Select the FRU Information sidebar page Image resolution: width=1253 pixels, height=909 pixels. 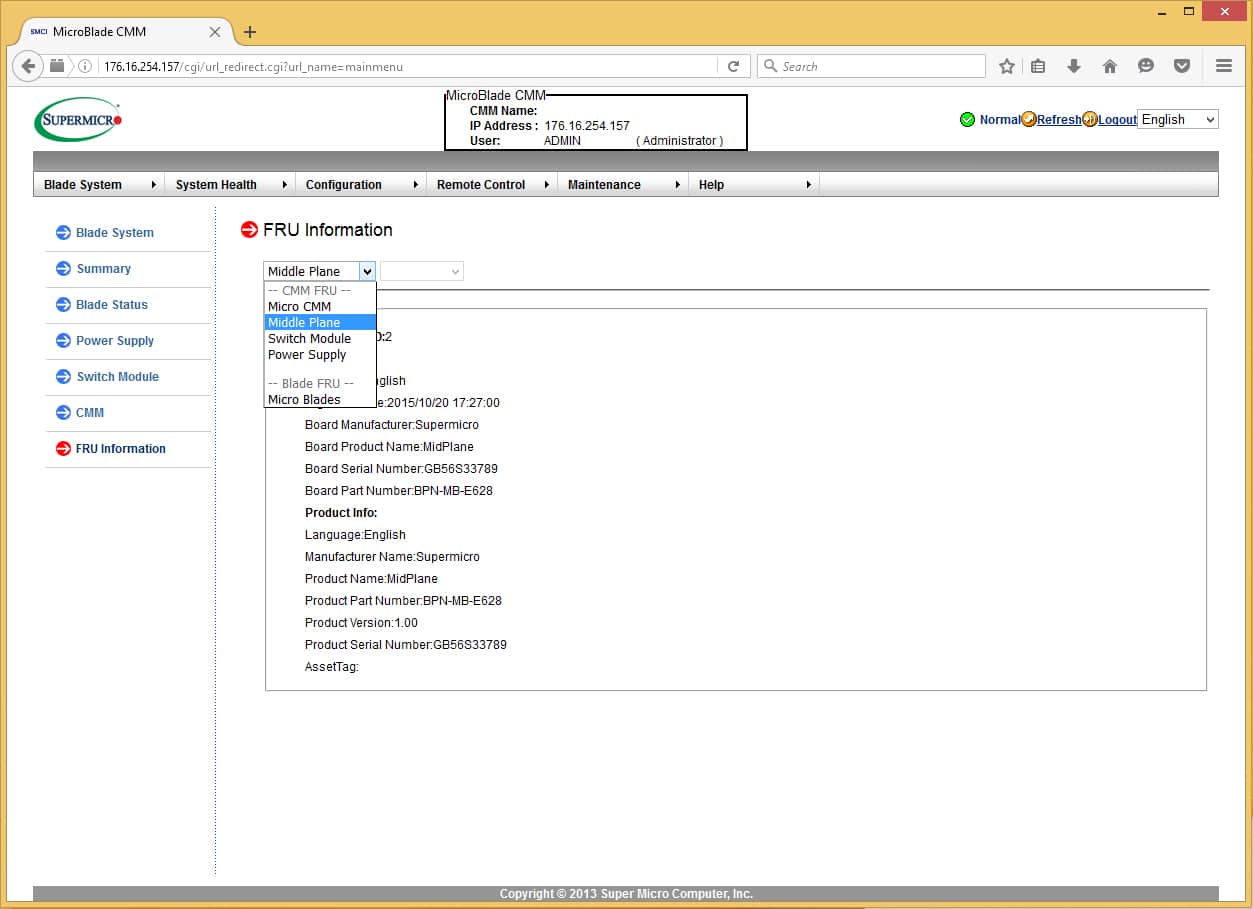pos(121,449)
